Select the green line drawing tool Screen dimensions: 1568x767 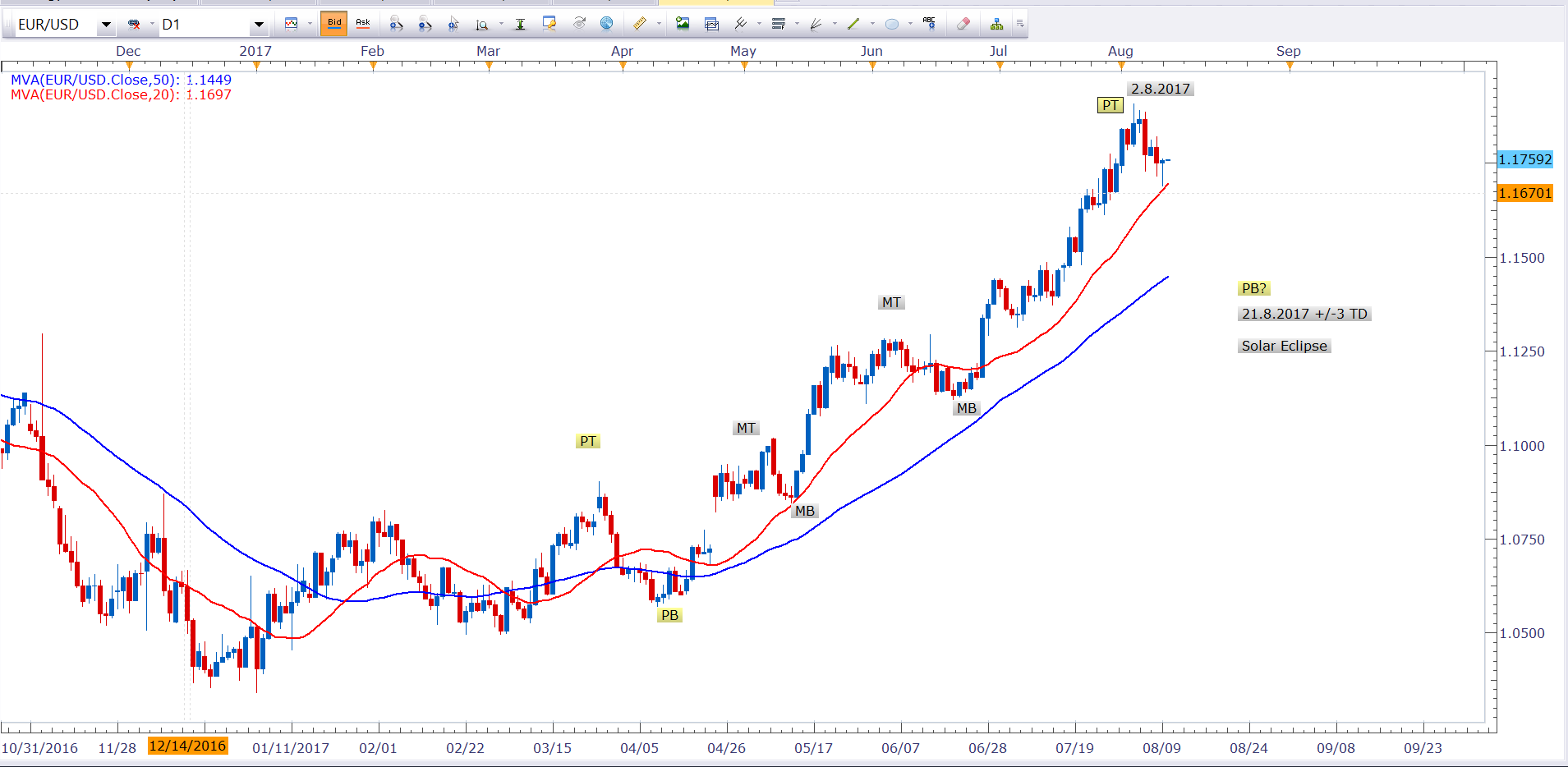pos(853,24)
